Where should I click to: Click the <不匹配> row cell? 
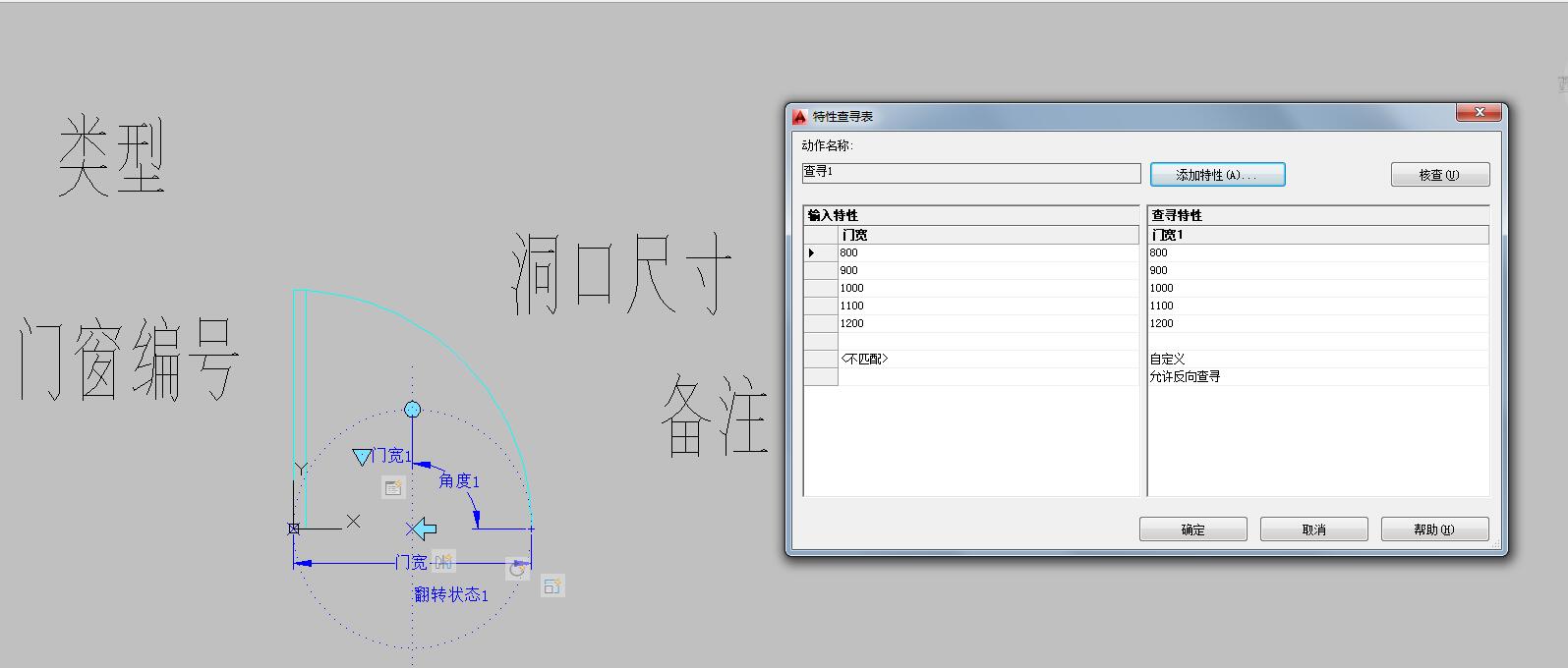click(x=987, y=360)
